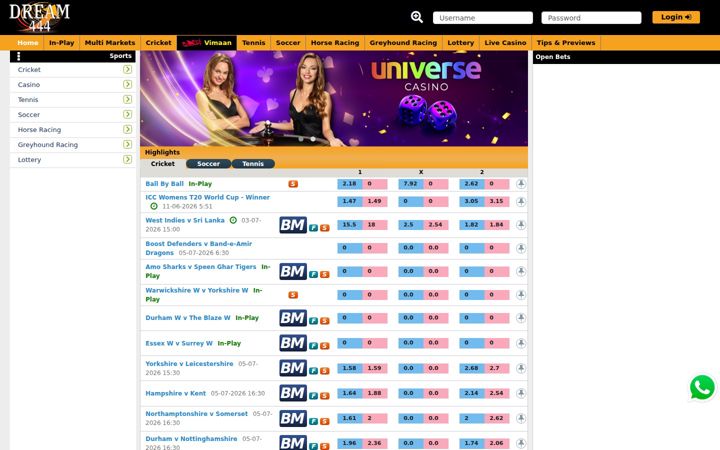
Task: Open Horse Racing in the navigation bar
Action: click(x=335, y=43)
